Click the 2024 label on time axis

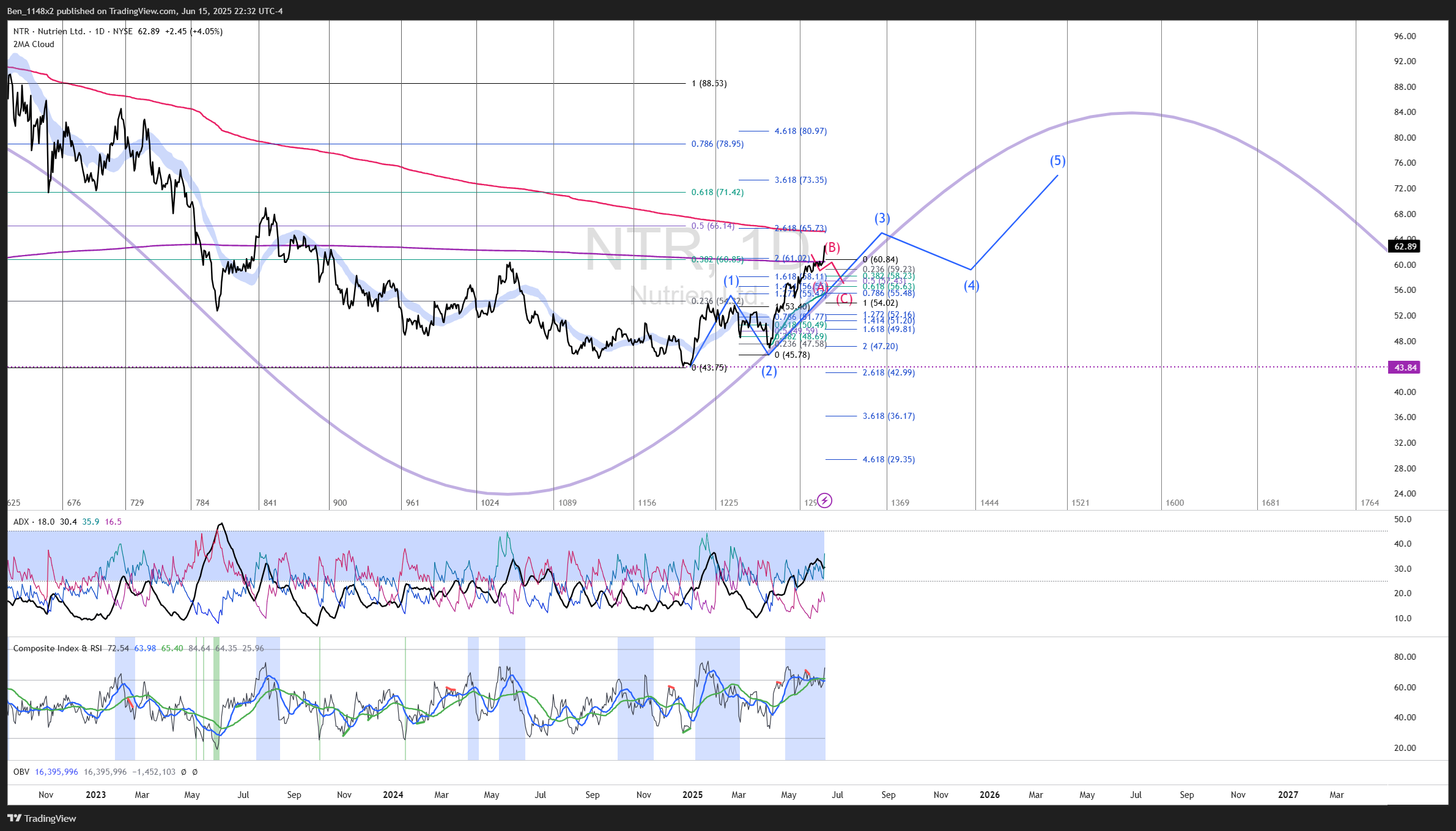[x=393, y=795]
